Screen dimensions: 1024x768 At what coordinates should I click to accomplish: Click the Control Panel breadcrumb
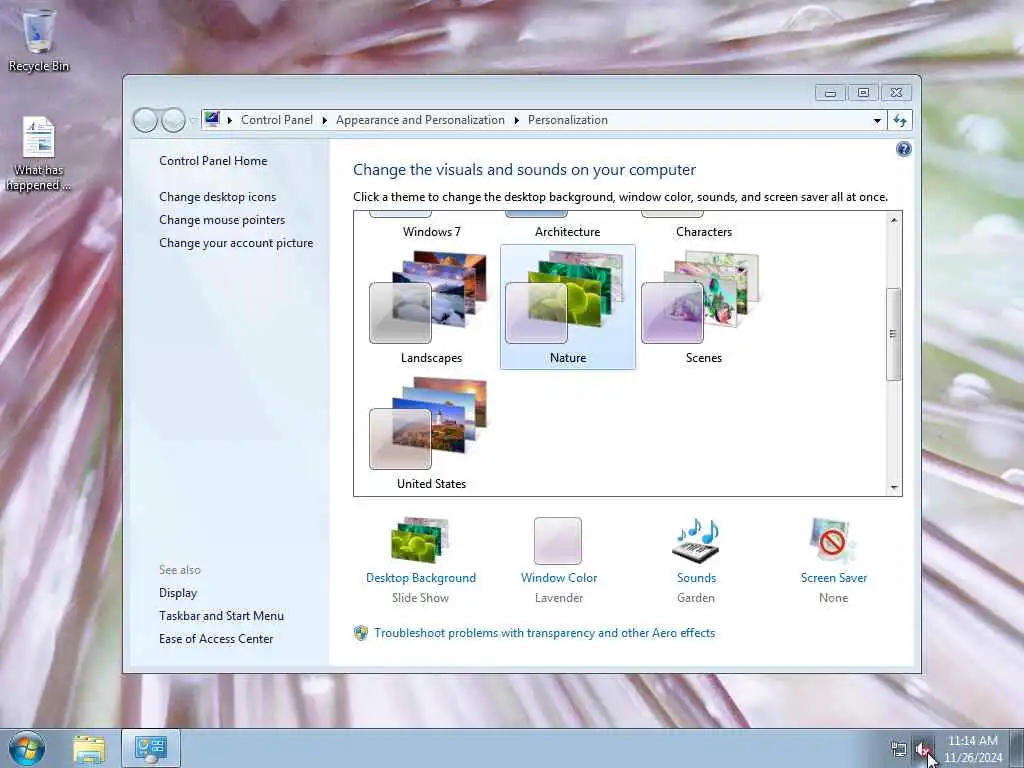pyautogui.click(x=277, y=120)
